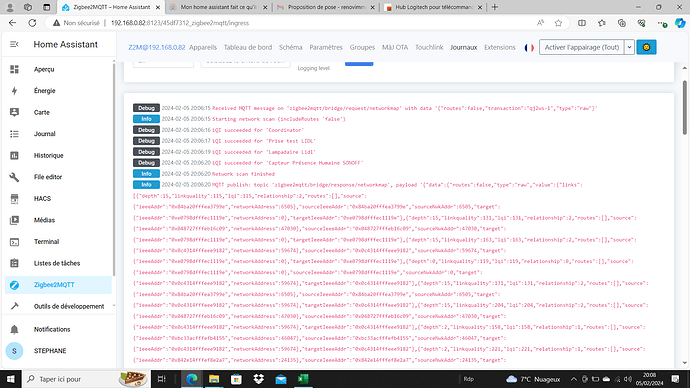Click the yellow face theme button
Viewport: 690px width, 388px height.
(x=646, y=47)
